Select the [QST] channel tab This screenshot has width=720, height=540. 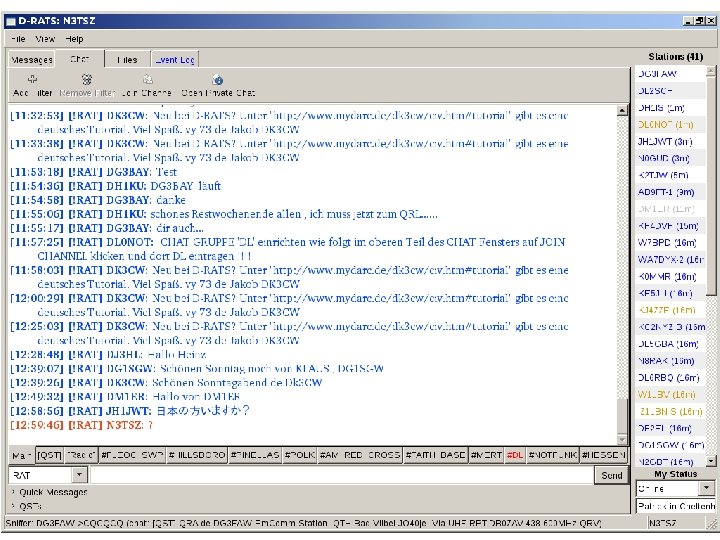pyautogui.click(x=50, y=456)
